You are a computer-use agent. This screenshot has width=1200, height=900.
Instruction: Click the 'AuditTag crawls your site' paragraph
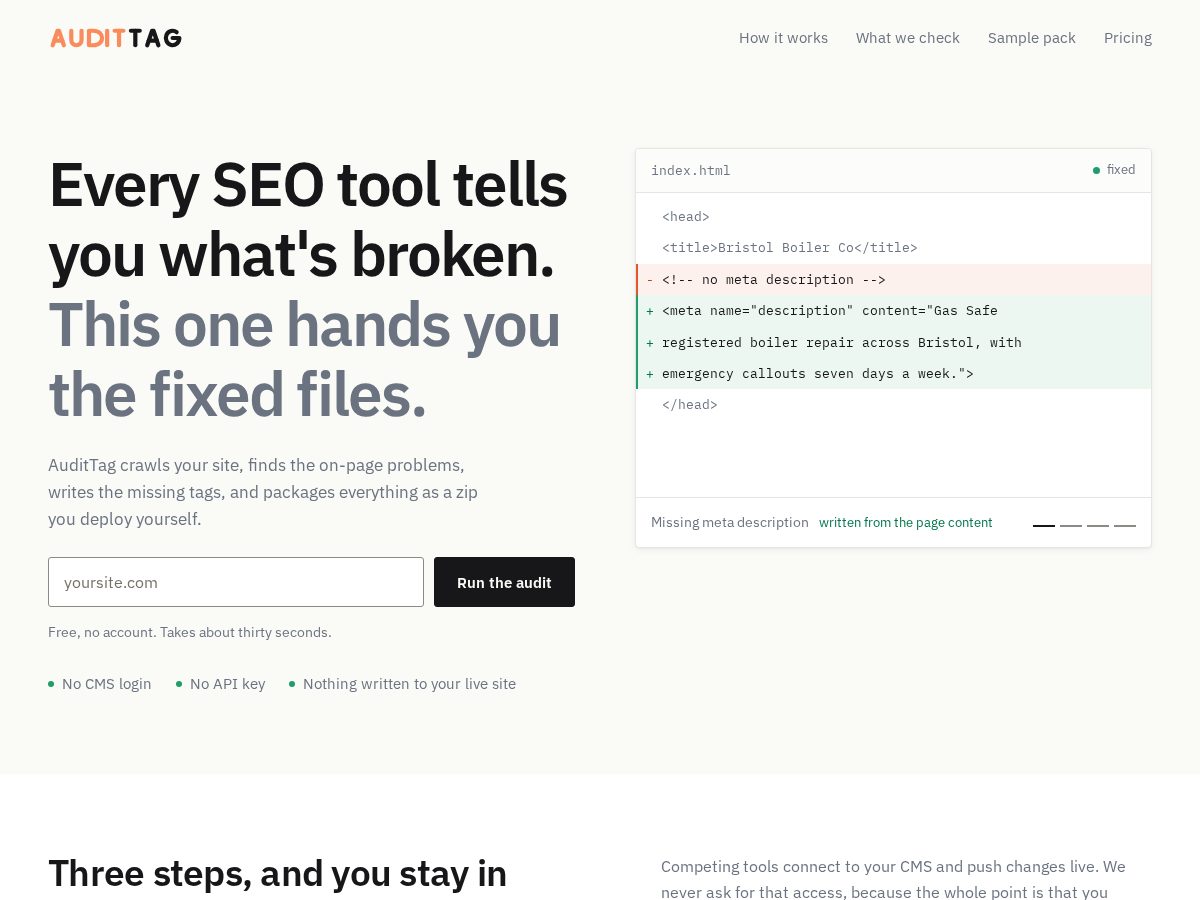pyautogui.click(x=263, y=492)
